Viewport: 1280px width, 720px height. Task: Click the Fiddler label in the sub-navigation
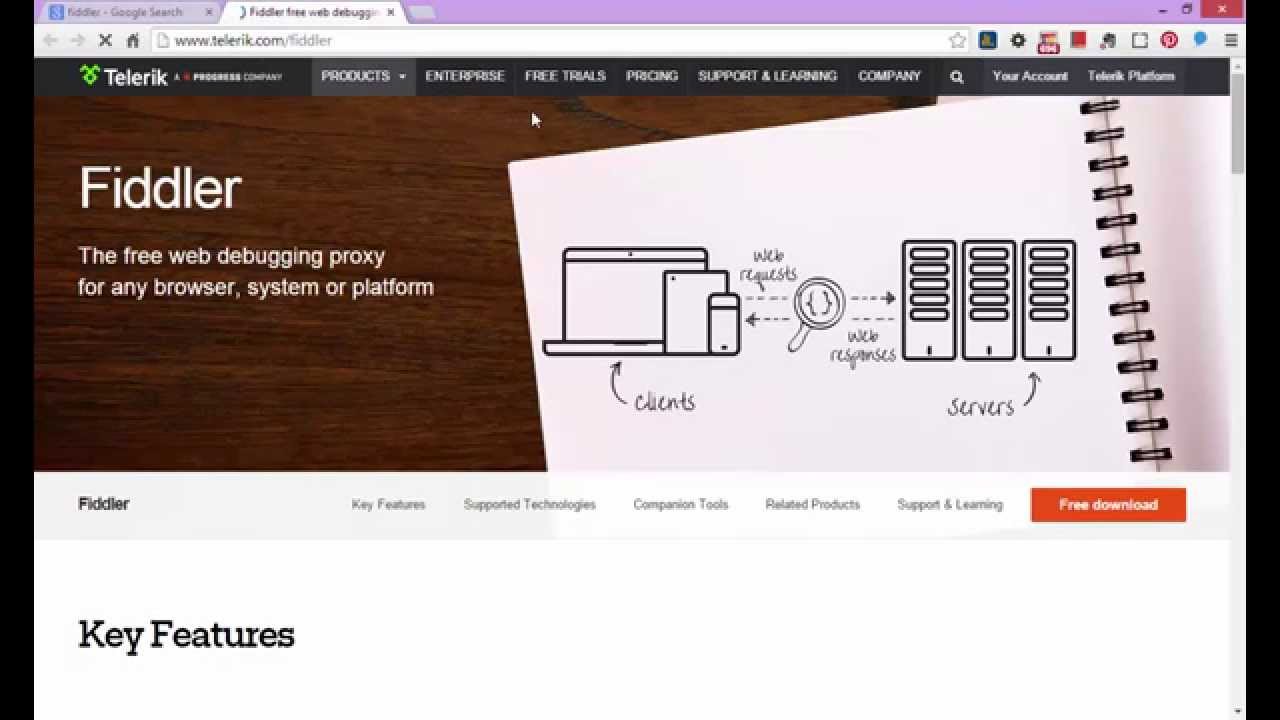point(104,504)
